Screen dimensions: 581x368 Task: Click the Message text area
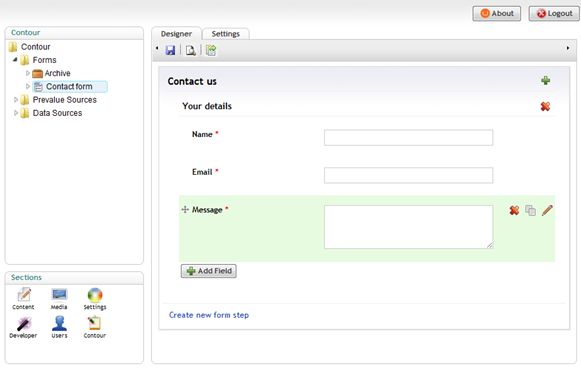[x=408, y=227]
